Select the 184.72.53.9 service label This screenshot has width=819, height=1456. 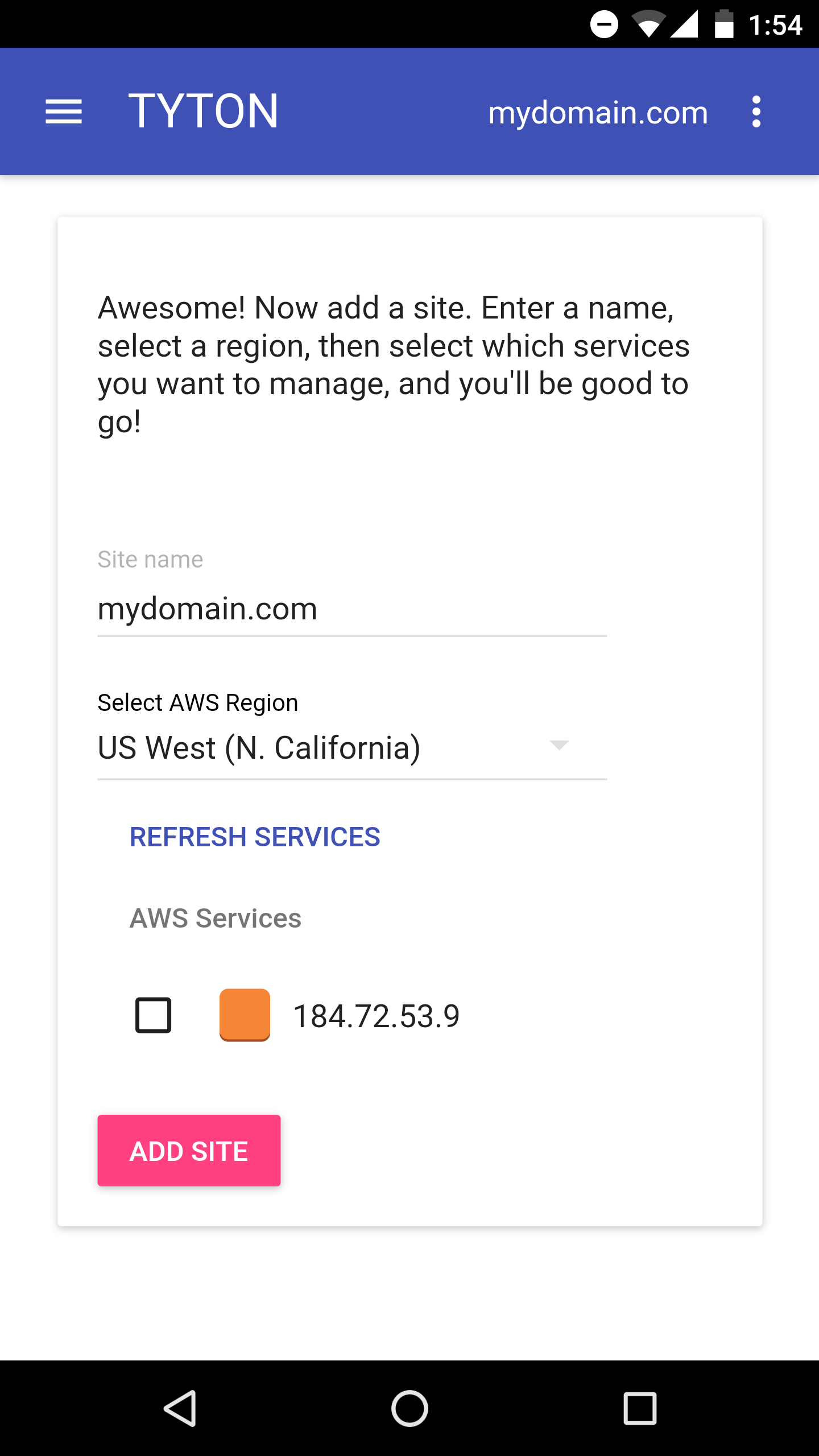click(376, 1016)
